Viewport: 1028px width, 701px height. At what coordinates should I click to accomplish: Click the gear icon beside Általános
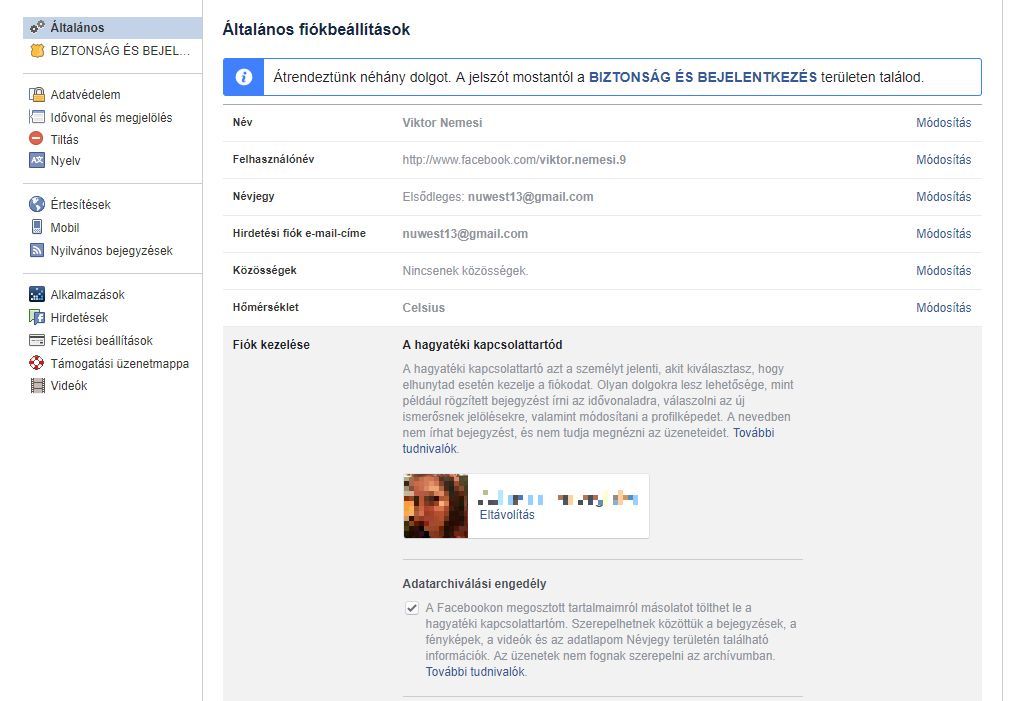(x=37, y=28)
